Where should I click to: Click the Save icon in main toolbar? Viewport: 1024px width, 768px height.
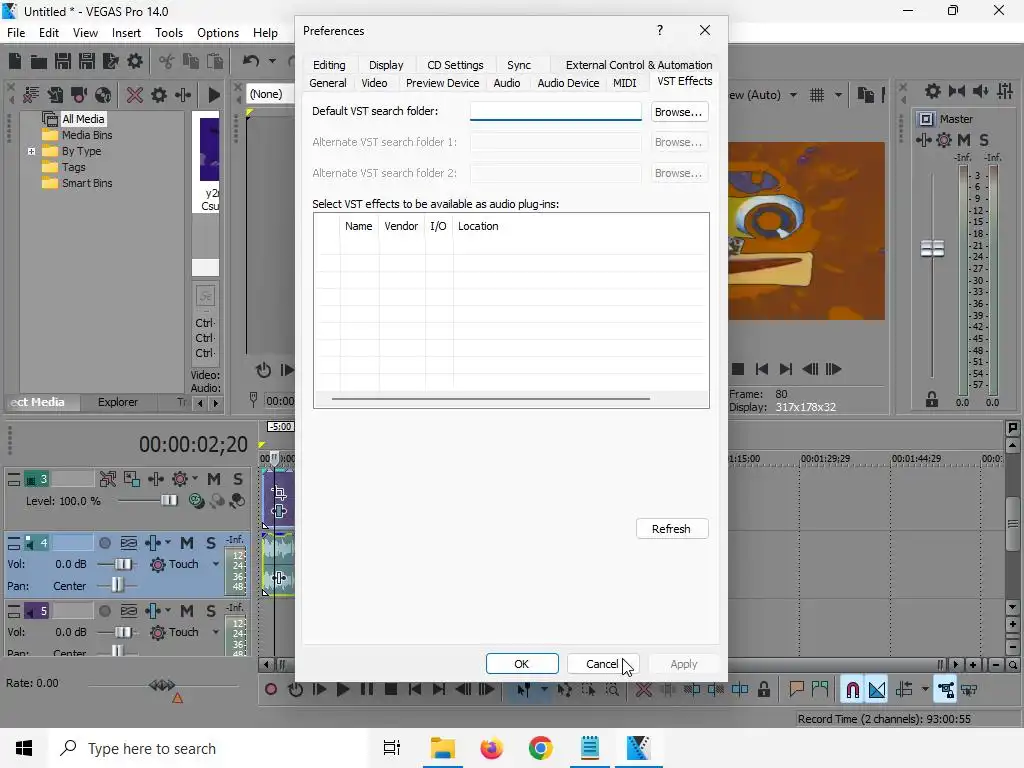coord(63,61)
